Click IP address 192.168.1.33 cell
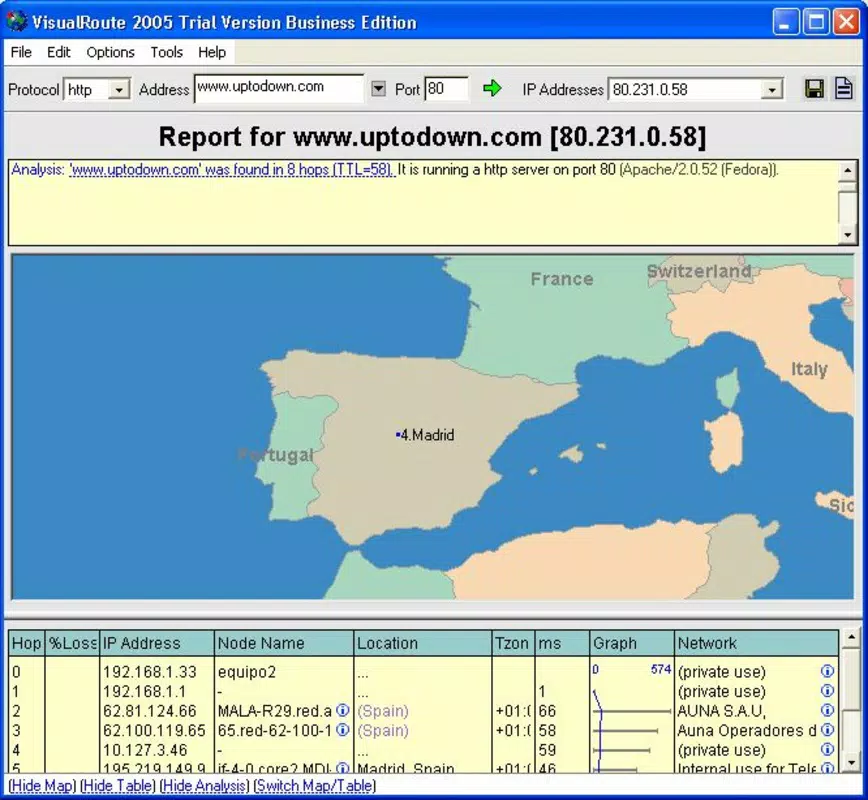This screenshot has width=868, height=800. [x=150, y=672]
